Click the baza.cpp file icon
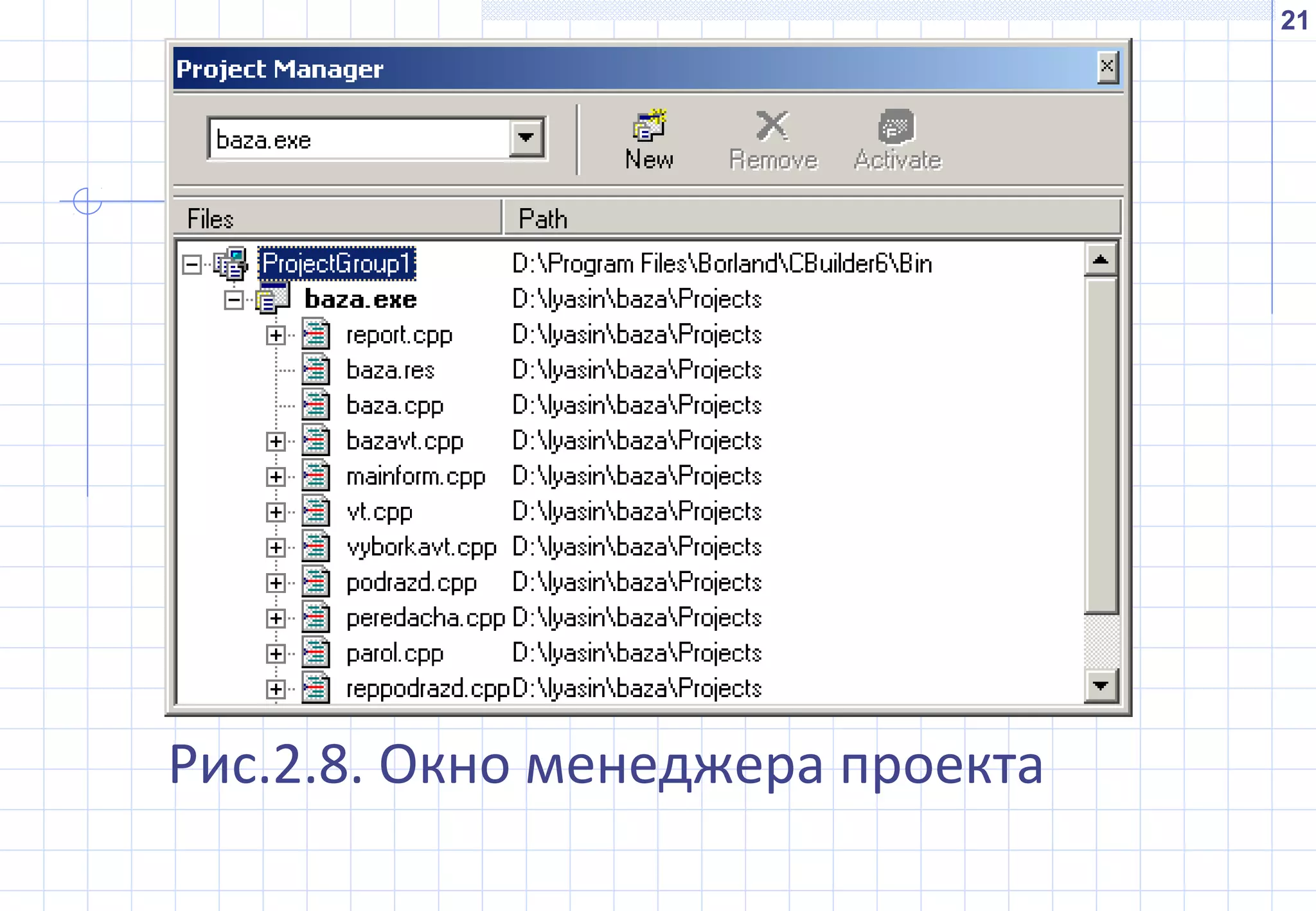 point(316,405)
